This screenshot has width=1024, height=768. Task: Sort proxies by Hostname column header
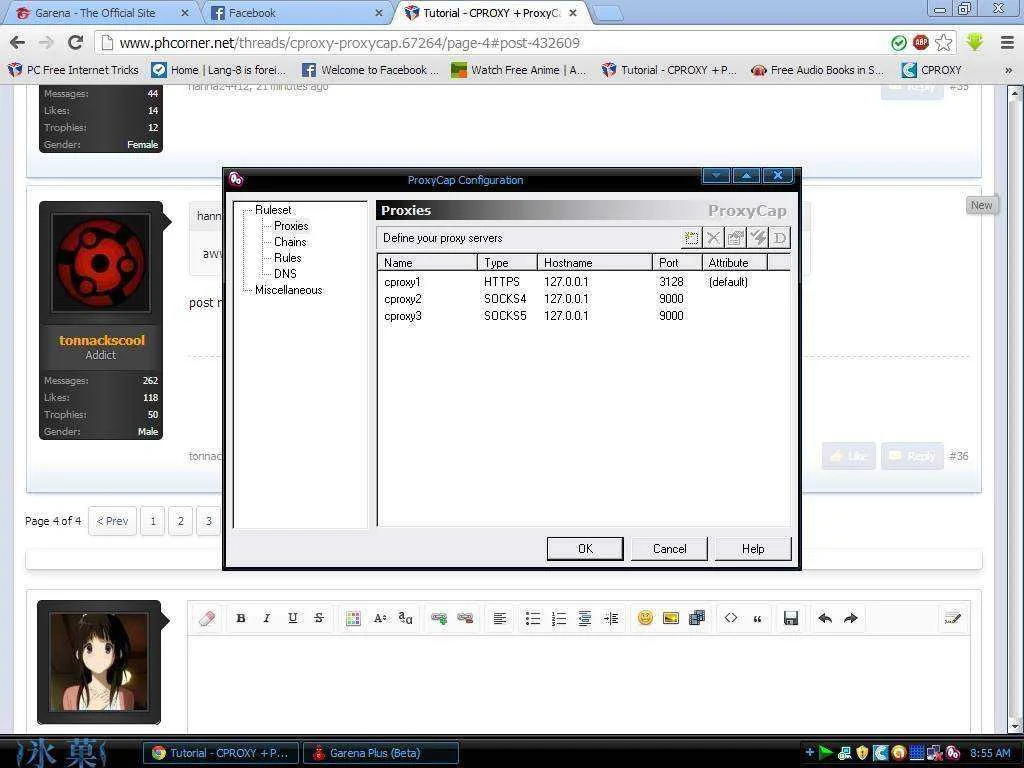[594, 263]
